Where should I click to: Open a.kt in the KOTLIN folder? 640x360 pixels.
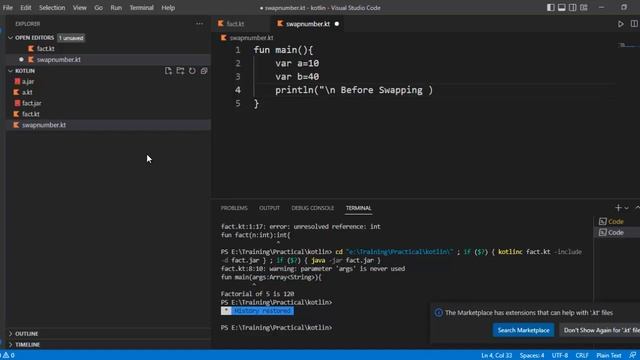[x=27, y=92]
